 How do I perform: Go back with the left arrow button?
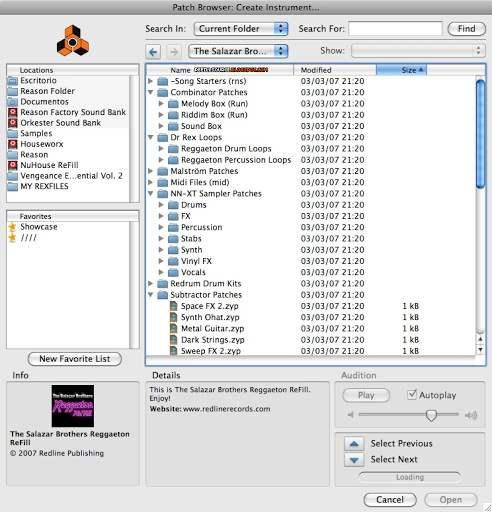(x=153, y=51)
